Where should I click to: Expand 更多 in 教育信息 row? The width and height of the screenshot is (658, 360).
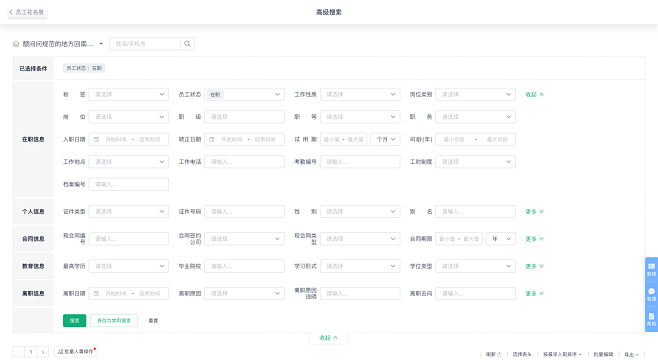pyautogui.click(x=535, y=266)
